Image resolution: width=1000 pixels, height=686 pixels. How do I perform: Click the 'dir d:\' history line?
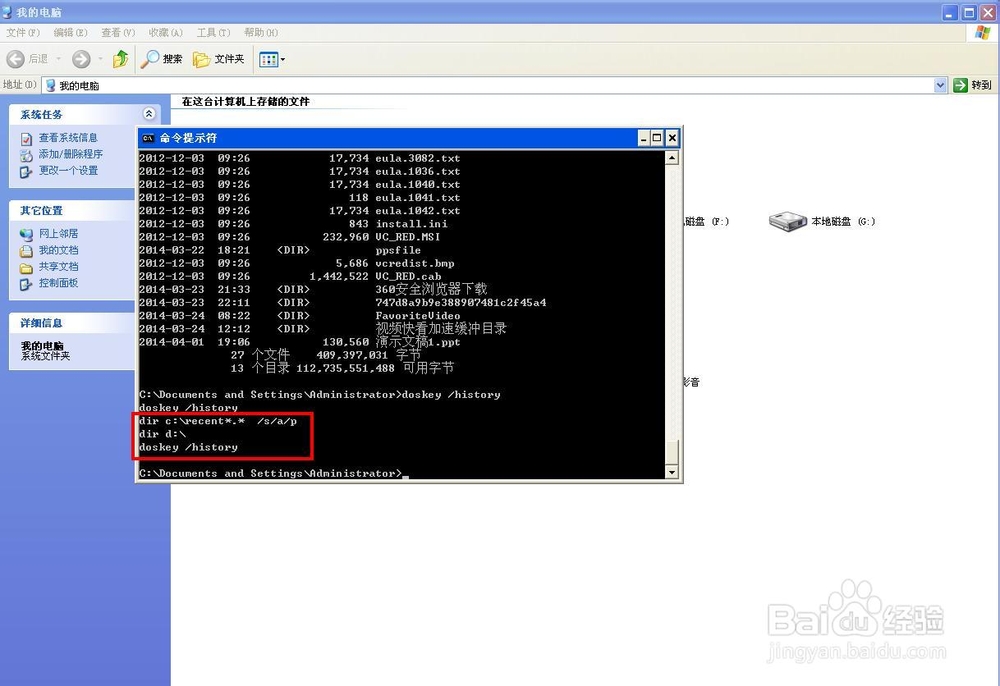pyautogui.click(x=163, y=434)
